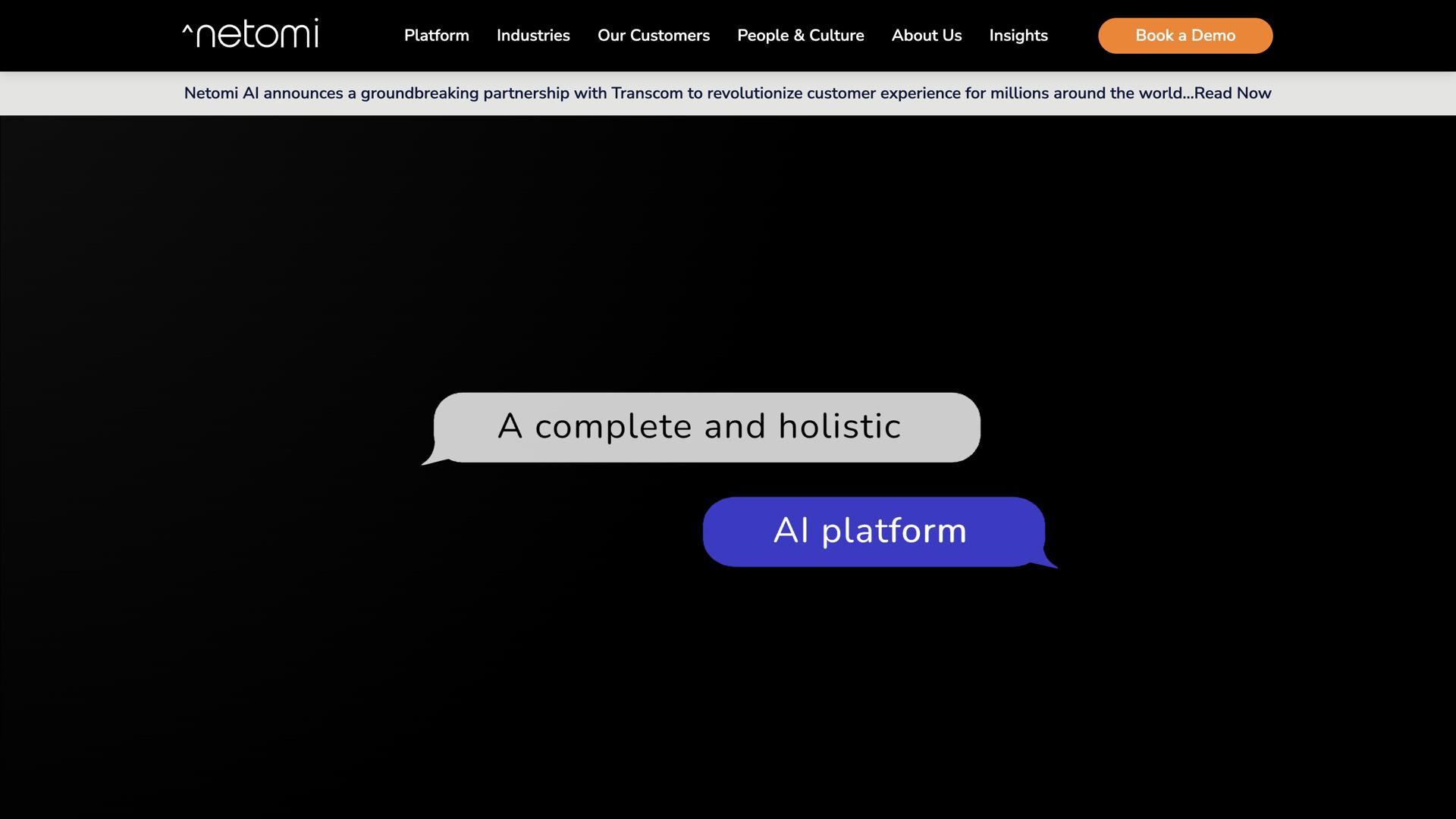Open the Platform menu

point(436,36)
